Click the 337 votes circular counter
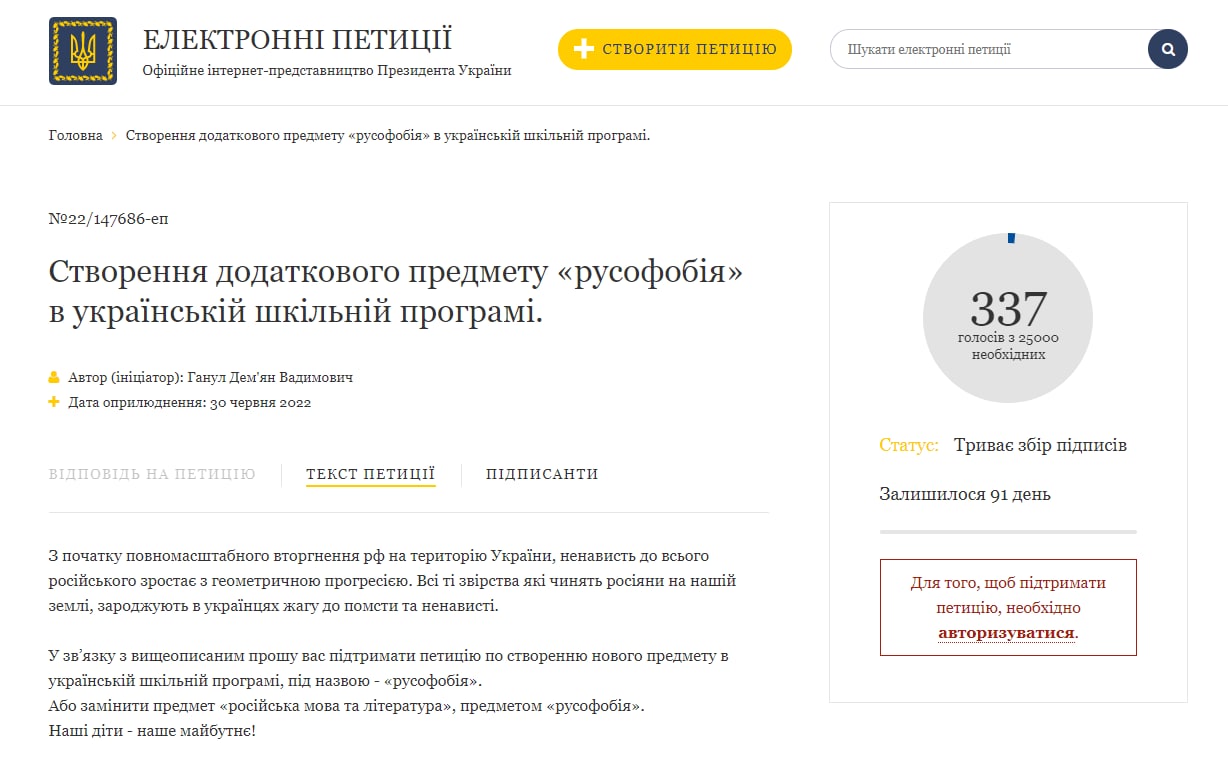 (1007, 318)
